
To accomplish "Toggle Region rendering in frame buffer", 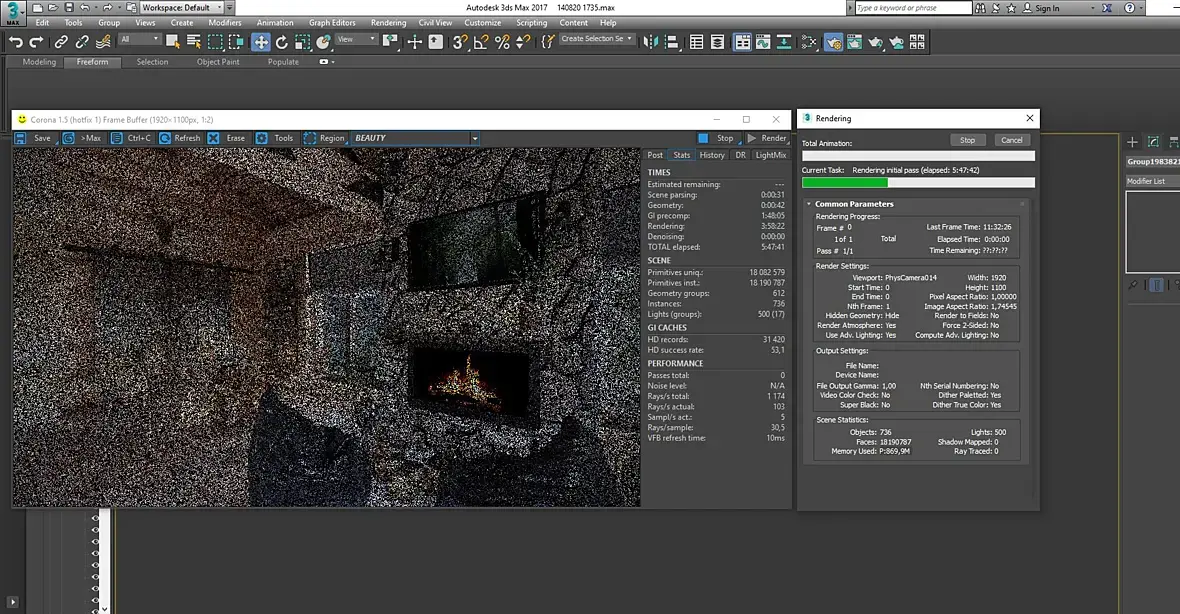I will [x=324, y=138].
